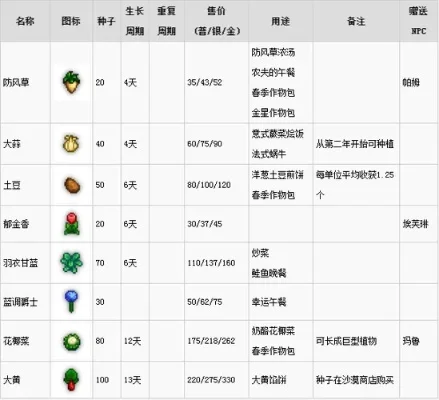Click the 赠送 NPC column header
Image resolution: width=439 pixels, height=400 pixels.
(418, 21)
